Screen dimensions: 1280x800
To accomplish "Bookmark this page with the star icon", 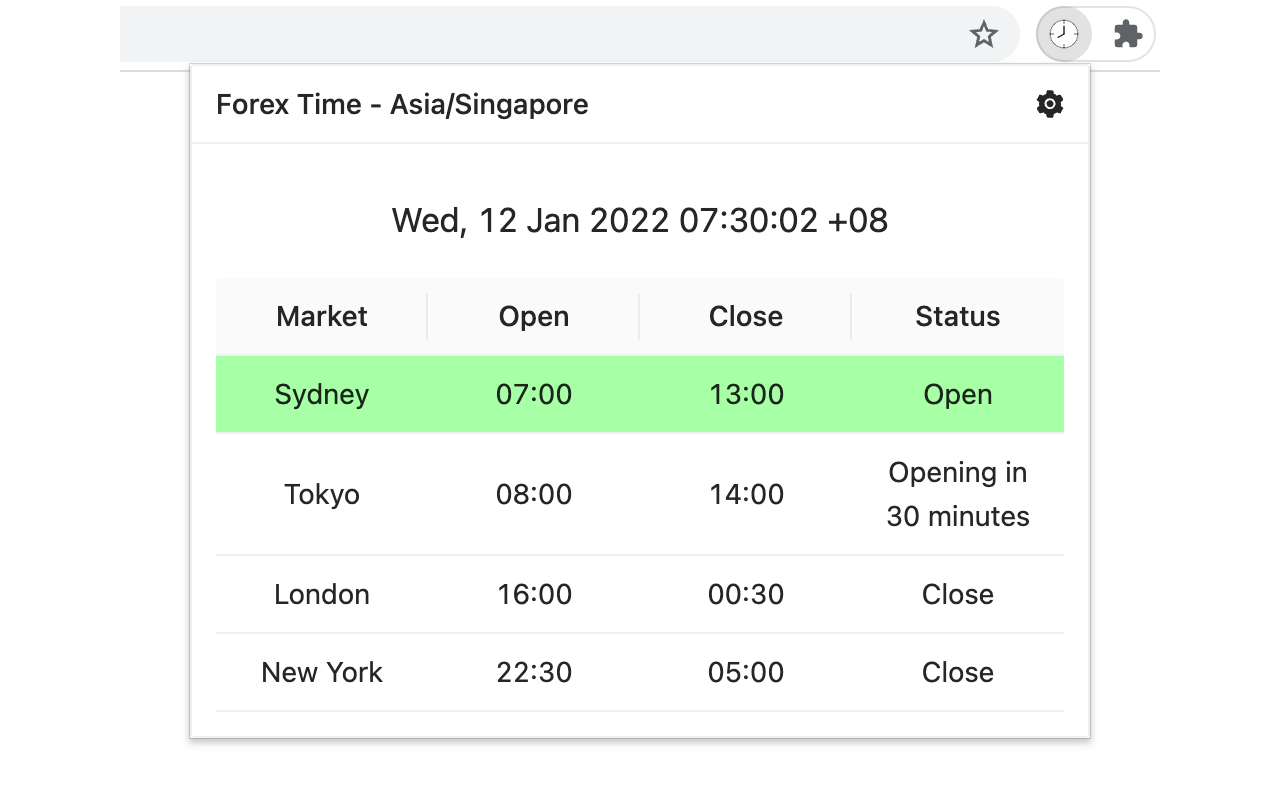I will [984, 35].
